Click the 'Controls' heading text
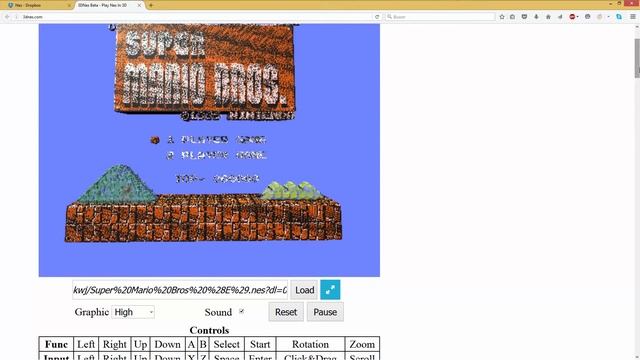Viewport: 640px width, 360px height. [209, 330]
